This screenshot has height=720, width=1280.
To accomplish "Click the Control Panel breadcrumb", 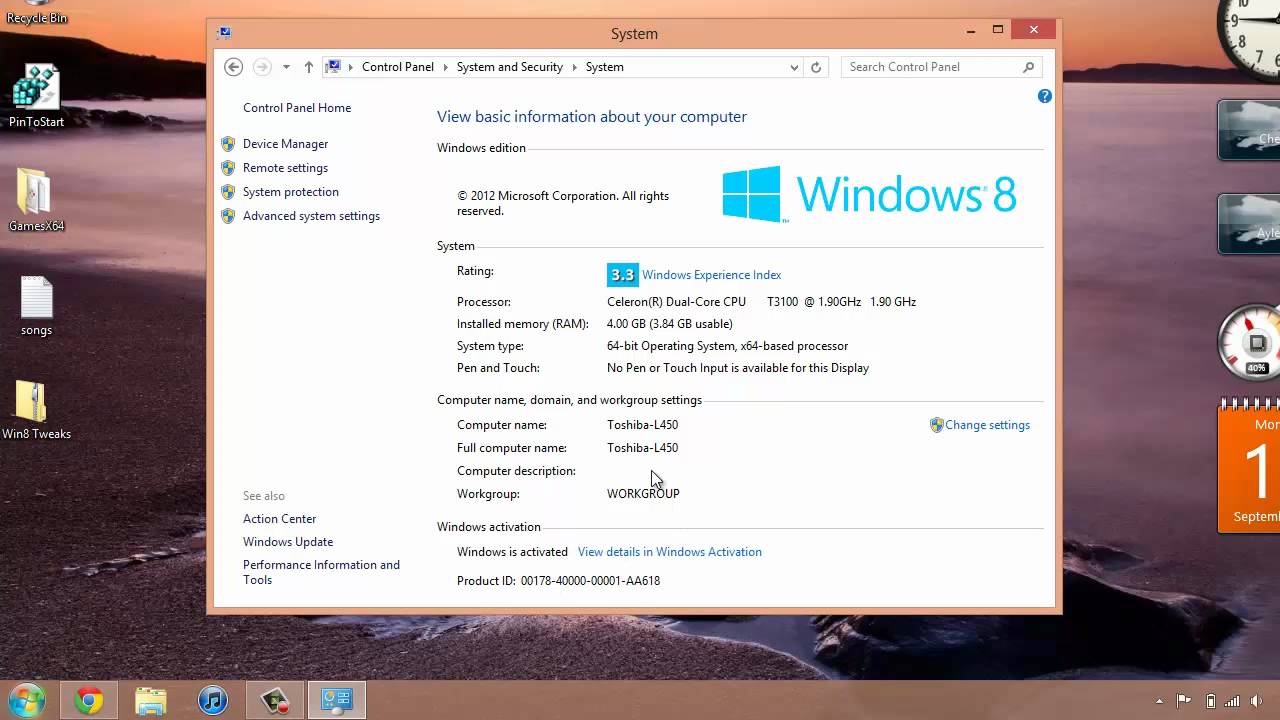I will 398,67.
